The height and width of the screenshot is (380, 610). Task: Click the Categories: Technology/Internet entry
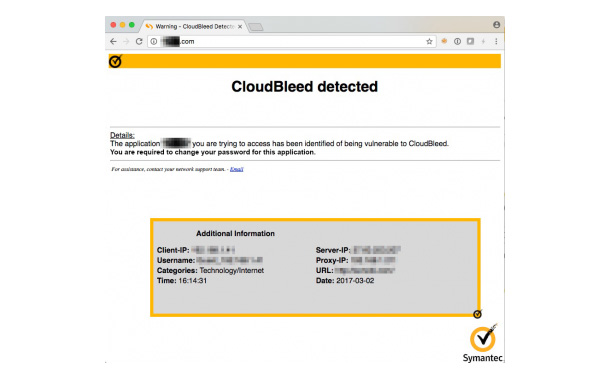(210, 270)
